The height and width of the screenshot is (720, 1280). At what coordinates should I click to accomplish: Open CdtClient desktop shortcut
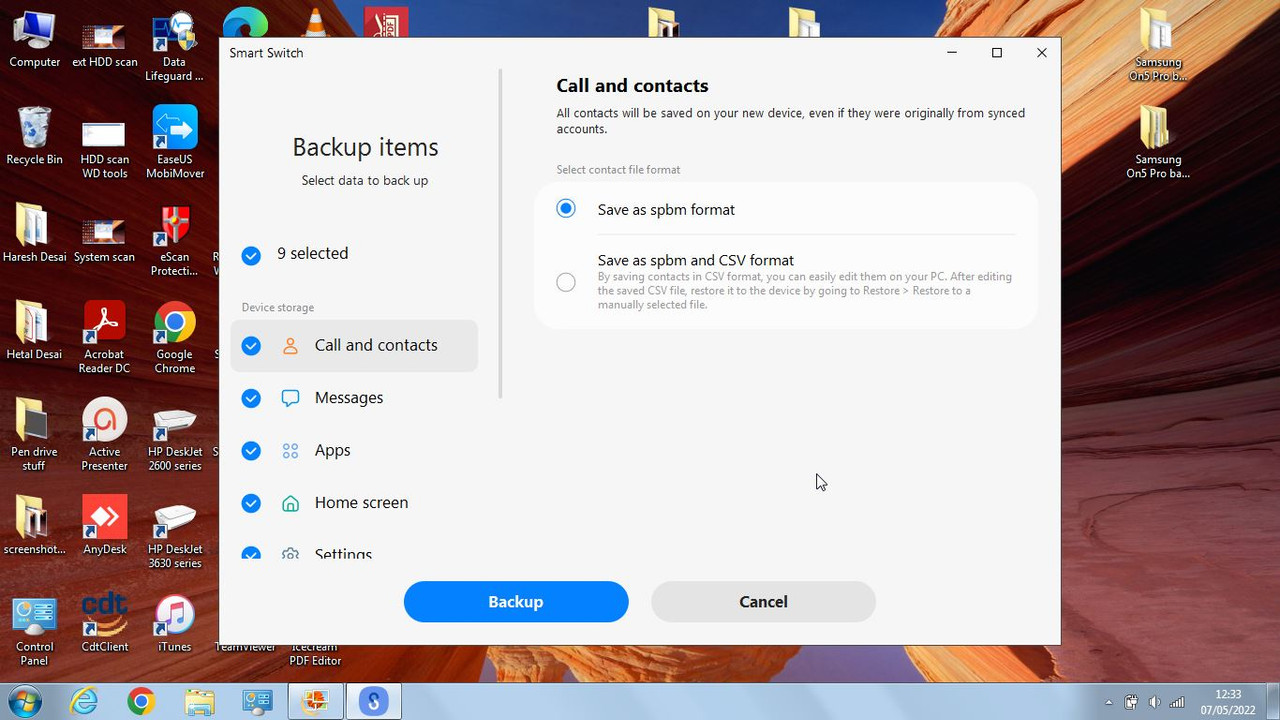(104, 623)
